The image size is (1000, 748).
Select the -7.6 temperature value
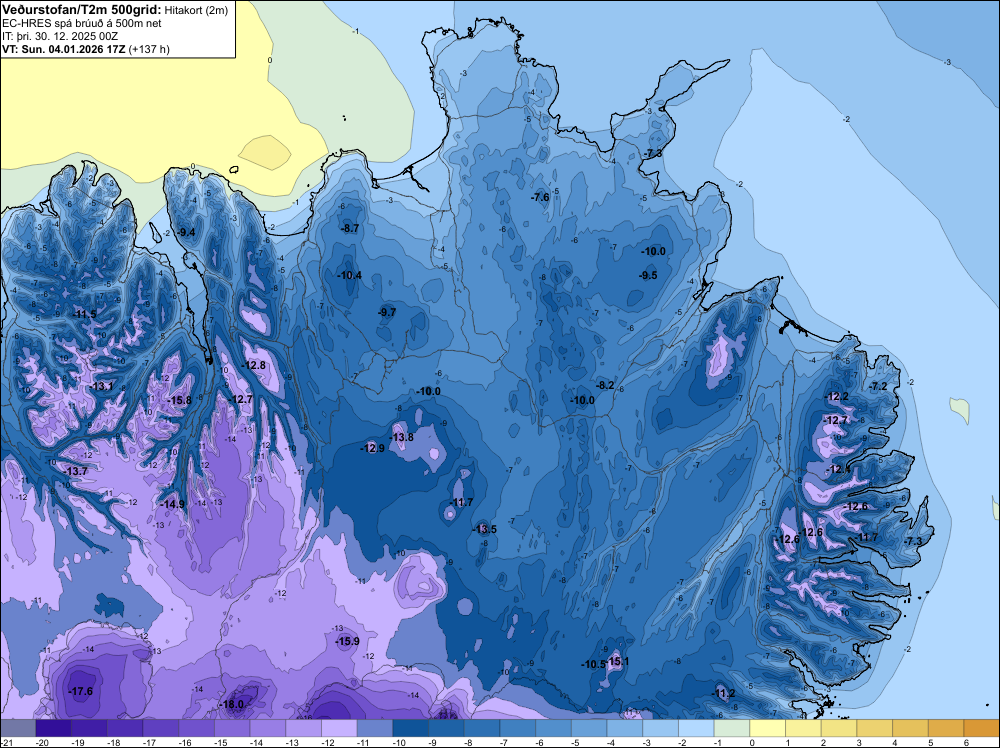540,198
